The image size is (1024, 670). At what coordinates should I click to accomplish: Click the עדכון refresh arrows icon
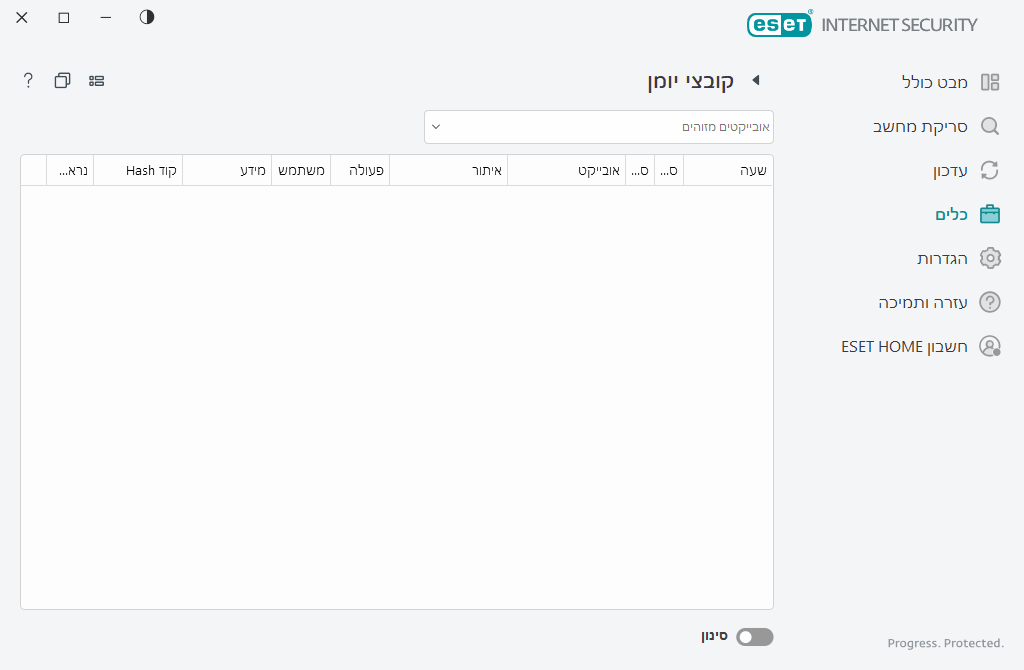pos(990,170)
